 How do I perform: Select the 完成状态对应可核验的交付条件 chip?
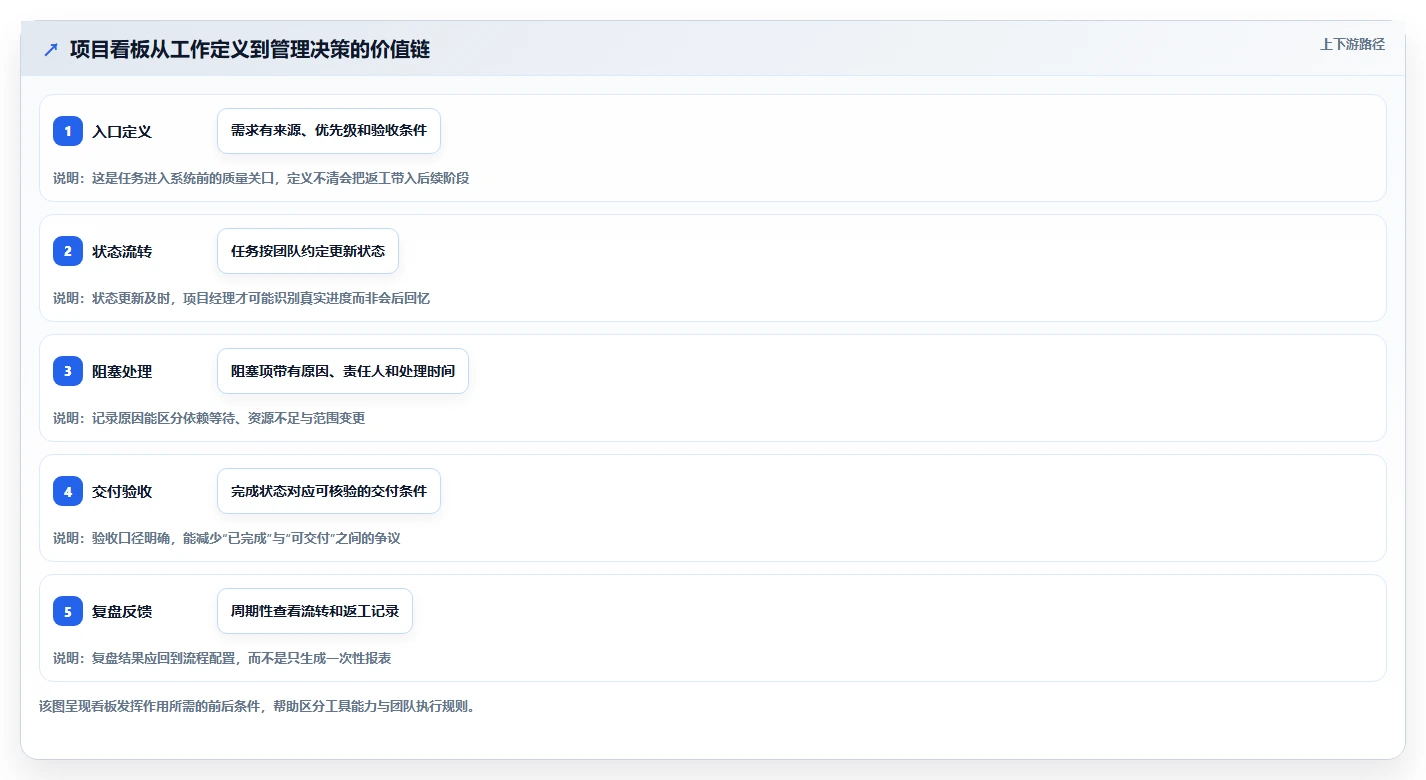[329, 491]
